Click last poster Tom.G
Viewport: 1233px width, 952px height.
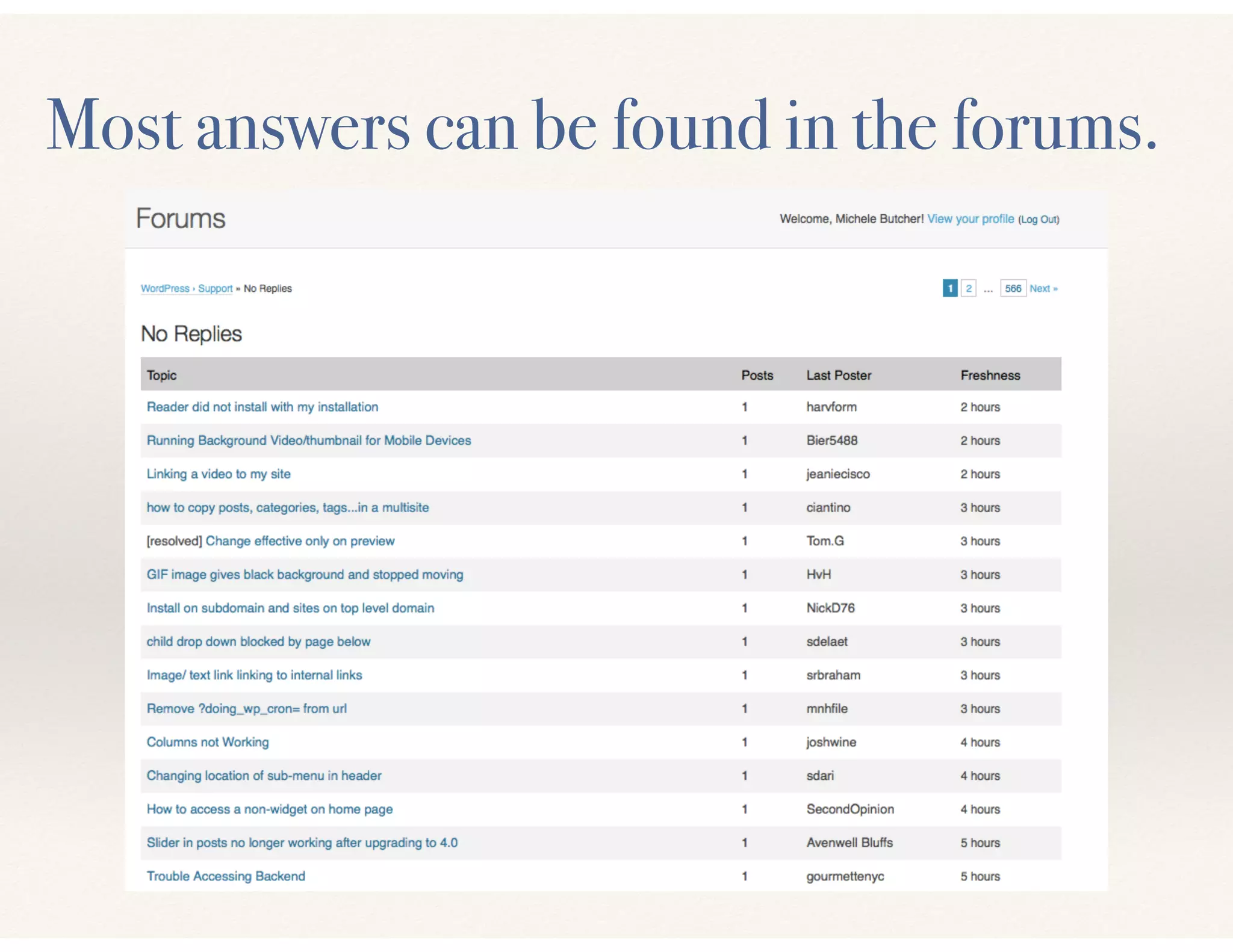coord(825,541)
